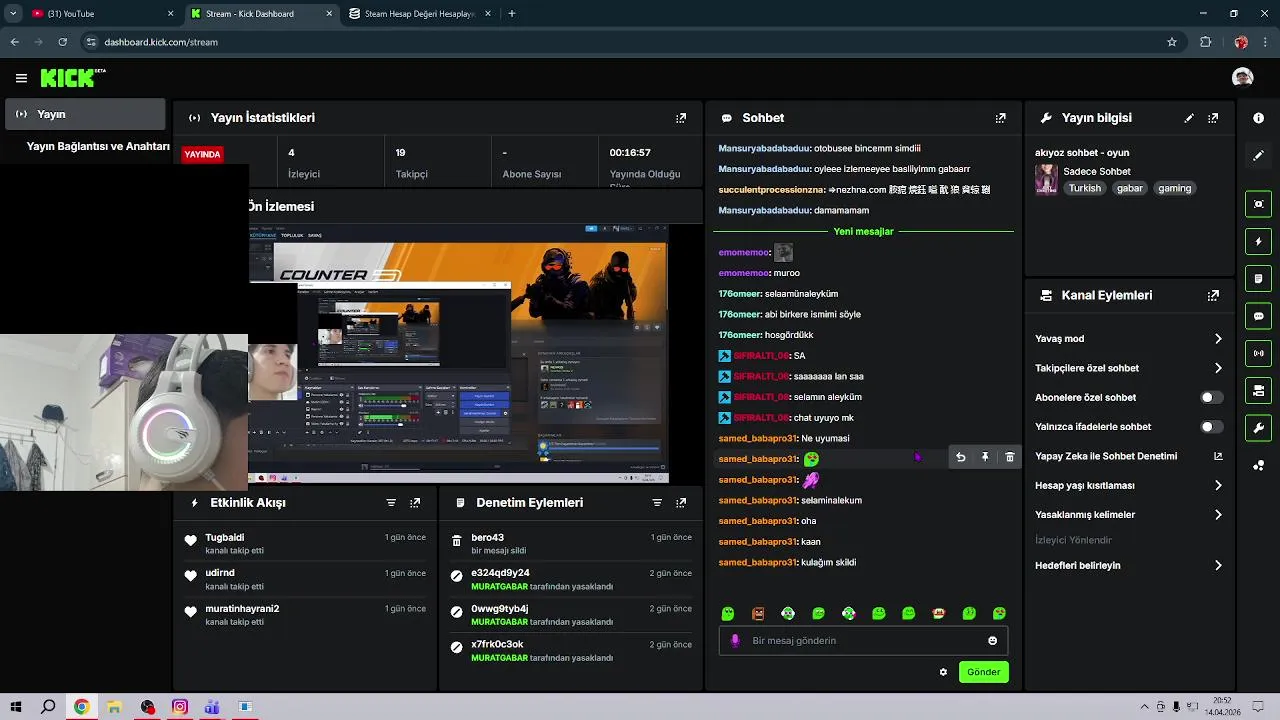
Task: Expand Hedefleri belirleyin option
Action: pyautogui.click(x=1128, y=565)
